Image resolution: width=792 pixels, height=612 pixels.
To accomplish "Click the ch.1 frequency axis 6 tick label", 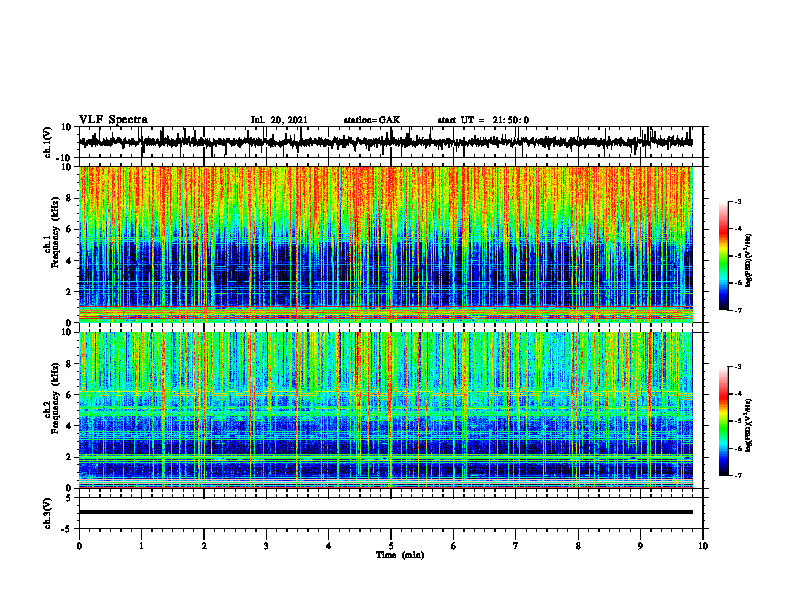I will [69, 229].
